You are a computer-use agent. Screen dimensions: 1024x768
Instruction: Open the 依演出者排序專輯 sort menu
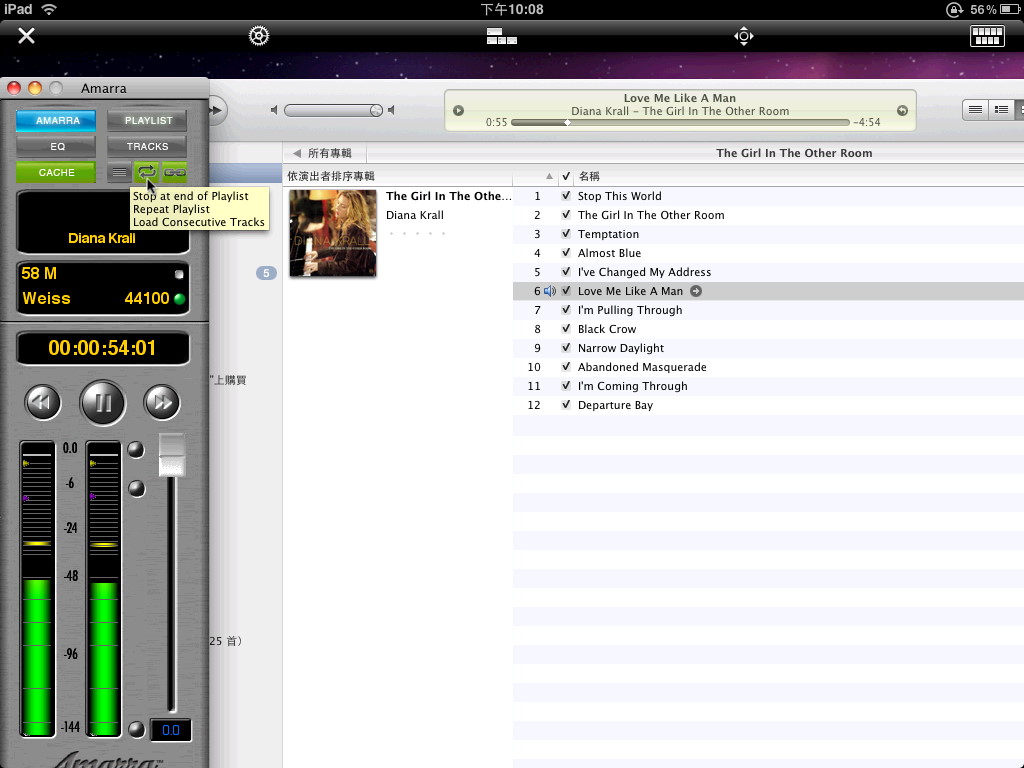(x=331, y=176)
